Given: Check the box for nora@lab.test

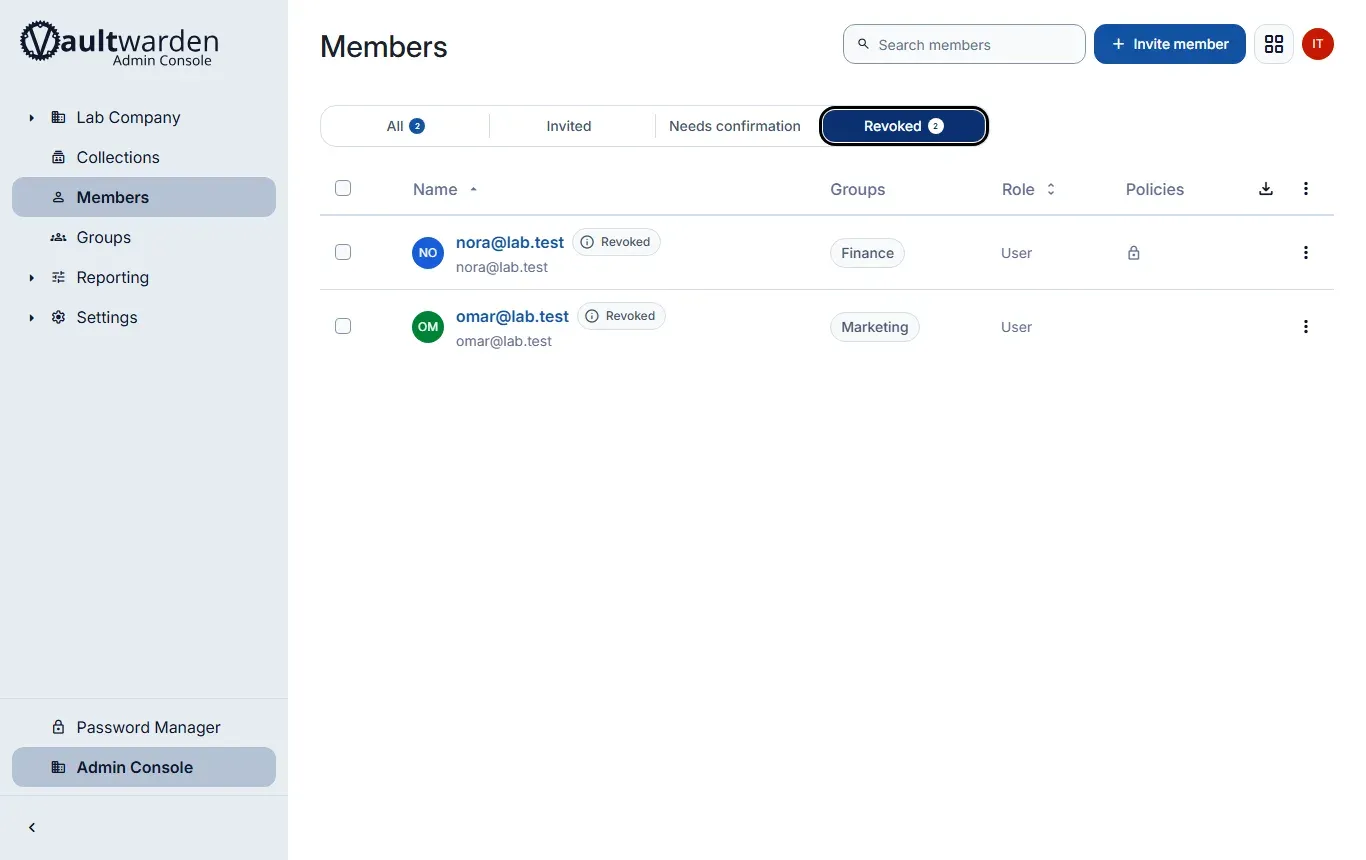Looking at the screenshot, I should (343, 252).
